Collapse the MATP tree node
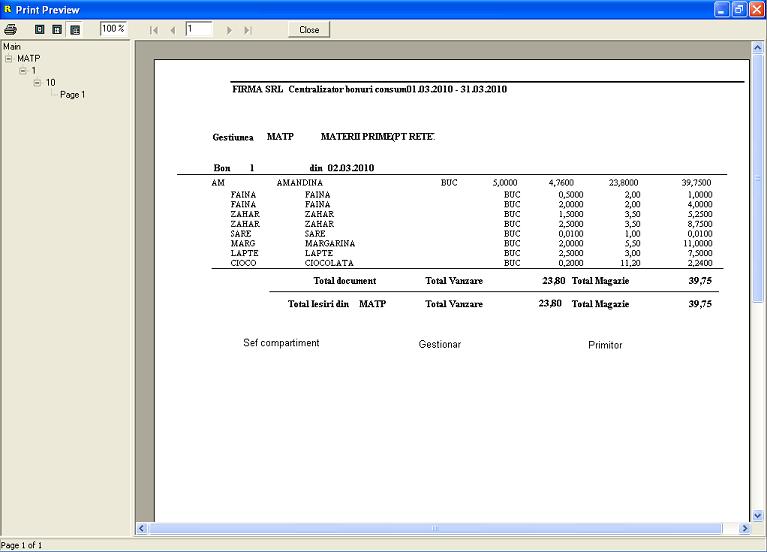Screen dimensions: 767x552 click(9, 59)
